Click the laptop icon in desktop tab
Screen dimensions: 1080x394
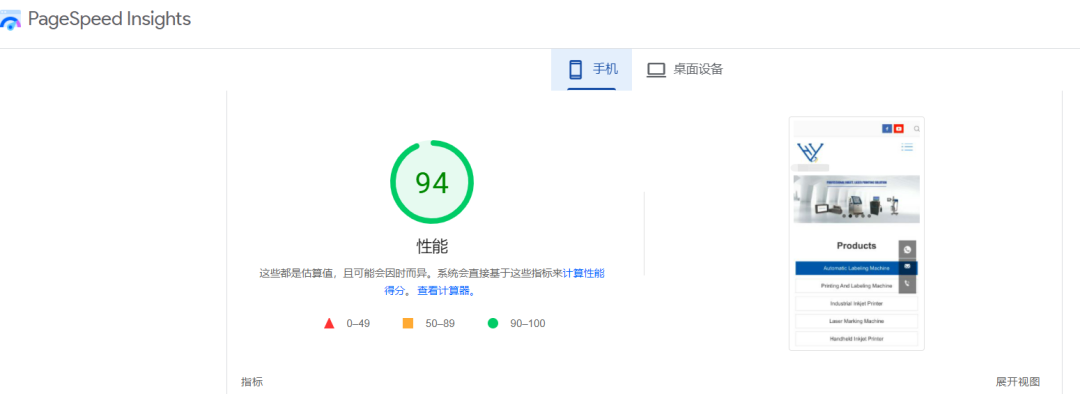[656, 70]
